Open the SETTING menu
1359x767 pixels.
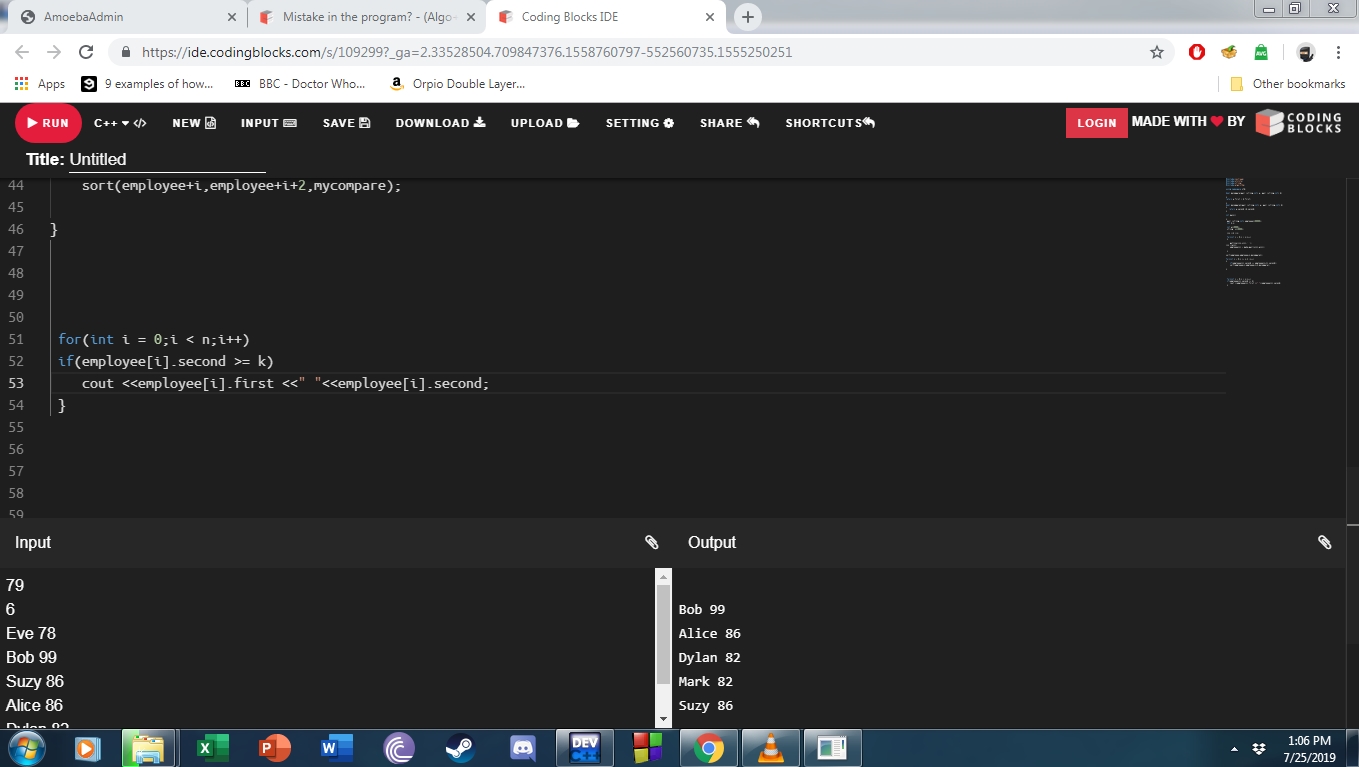pyautogui.click(x=640, y=123)
